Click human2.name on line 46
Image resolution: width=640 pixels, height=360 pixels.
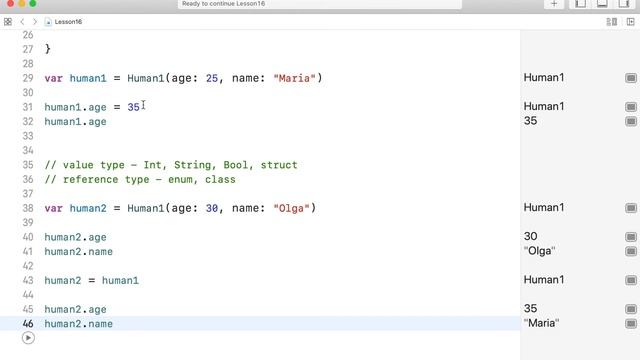[78, 324]
